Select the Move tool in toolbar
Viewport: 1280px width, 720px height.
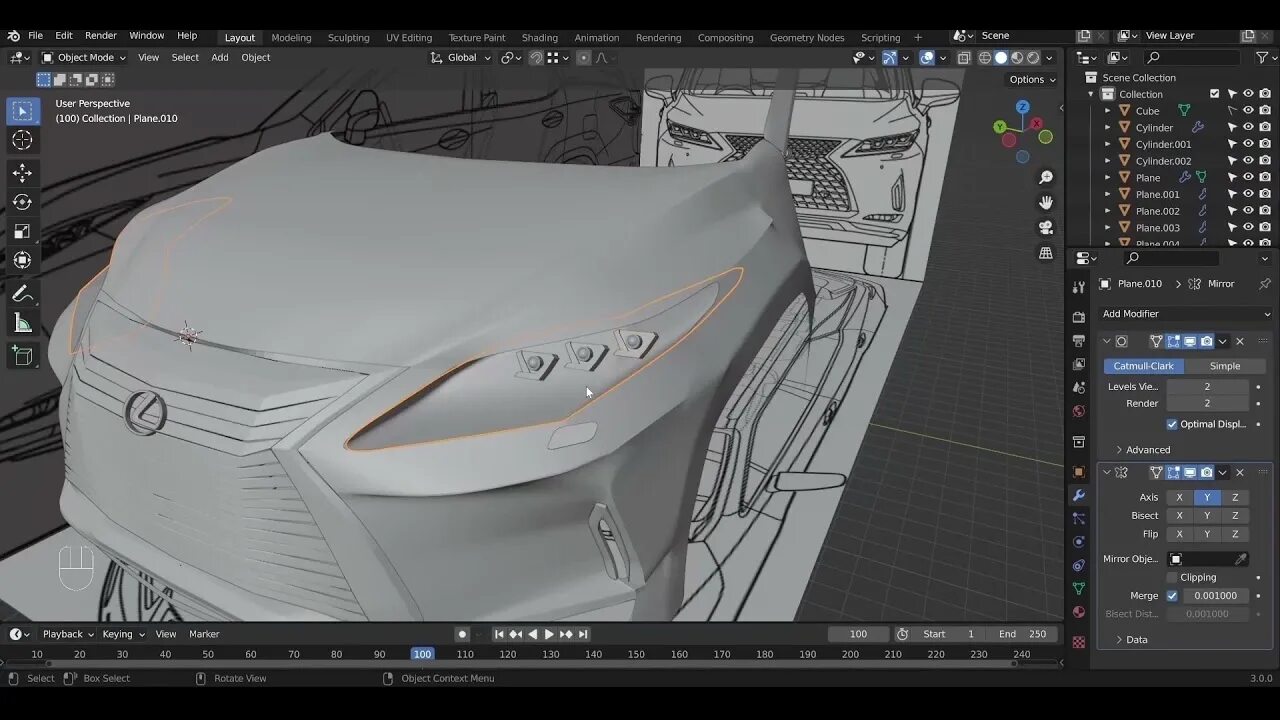coord(22,173)
